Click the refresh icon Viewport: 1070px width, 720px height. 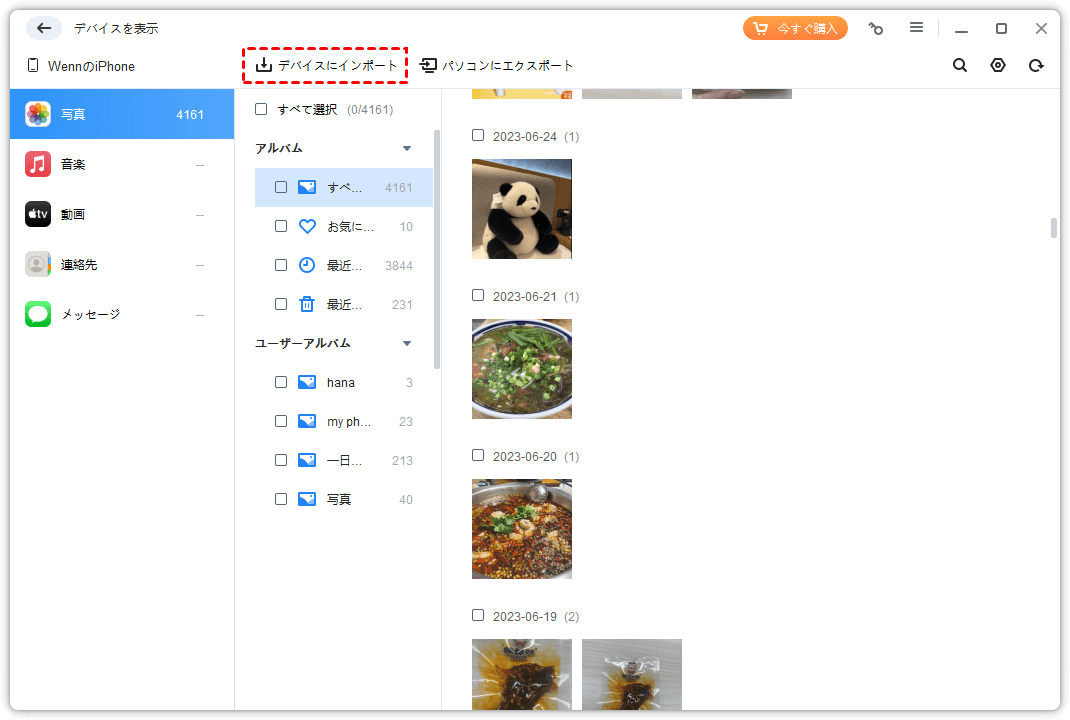pyautogui.click(x=1036, y=65)
